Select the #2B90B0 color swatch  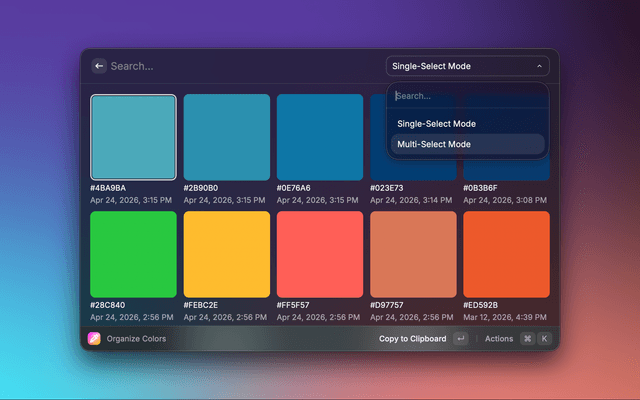pyautogui.click(x=227, y=137)
